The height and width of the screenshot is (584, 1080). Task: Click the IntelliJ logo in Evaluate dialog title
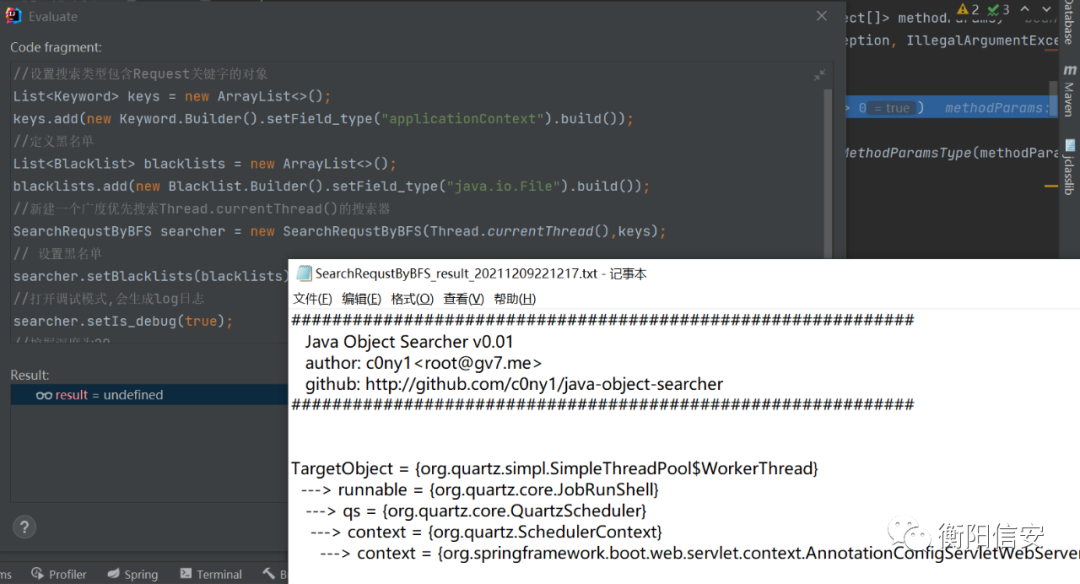point(13,16)
